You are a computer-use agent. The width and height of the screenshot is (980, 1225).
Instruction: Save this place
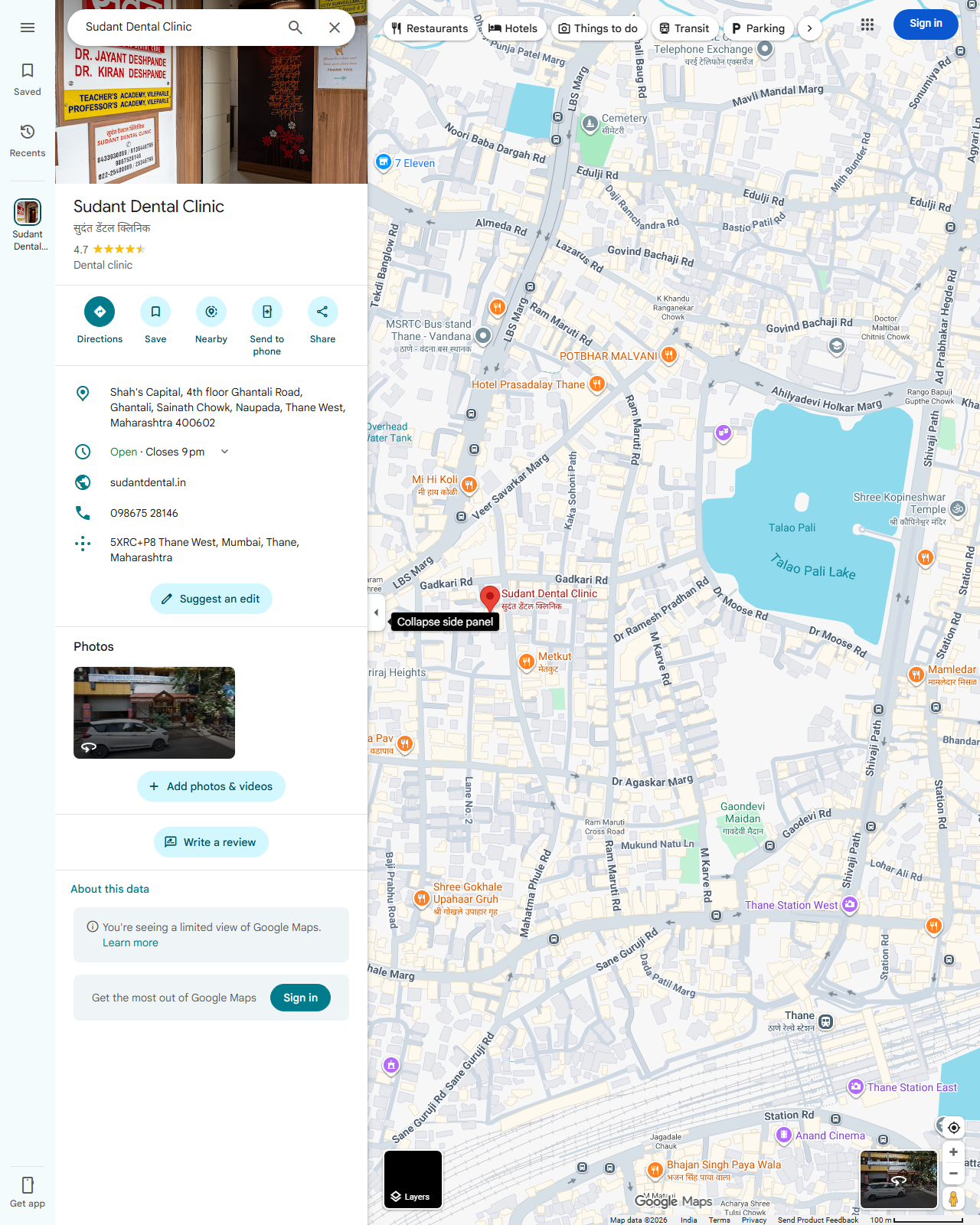click(155, 321)
